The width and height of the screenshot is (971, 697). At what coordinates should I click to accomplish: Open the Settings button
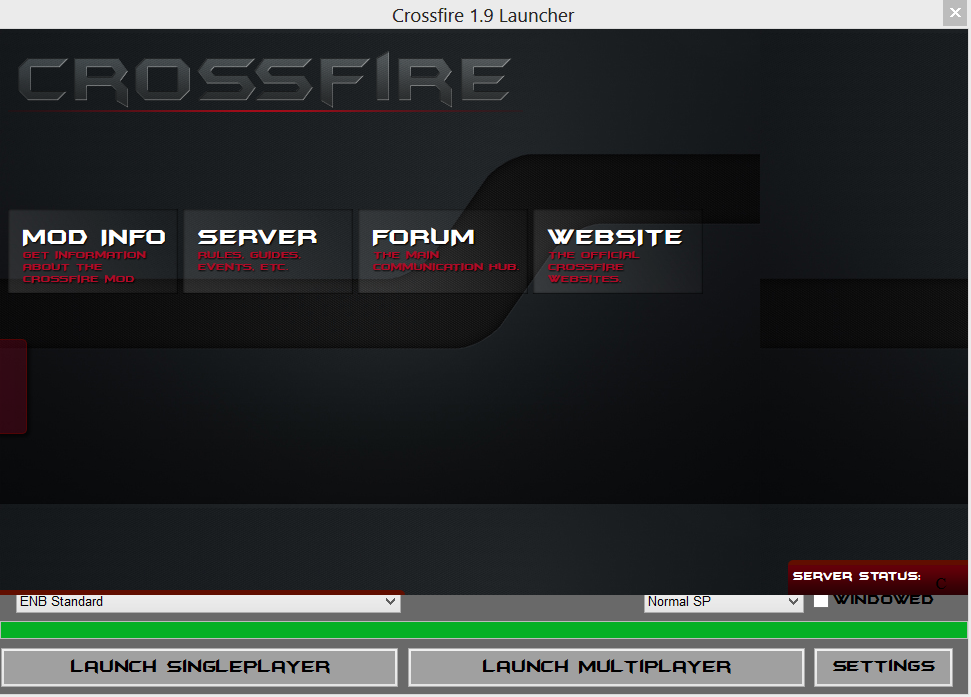tap(883, 667)
